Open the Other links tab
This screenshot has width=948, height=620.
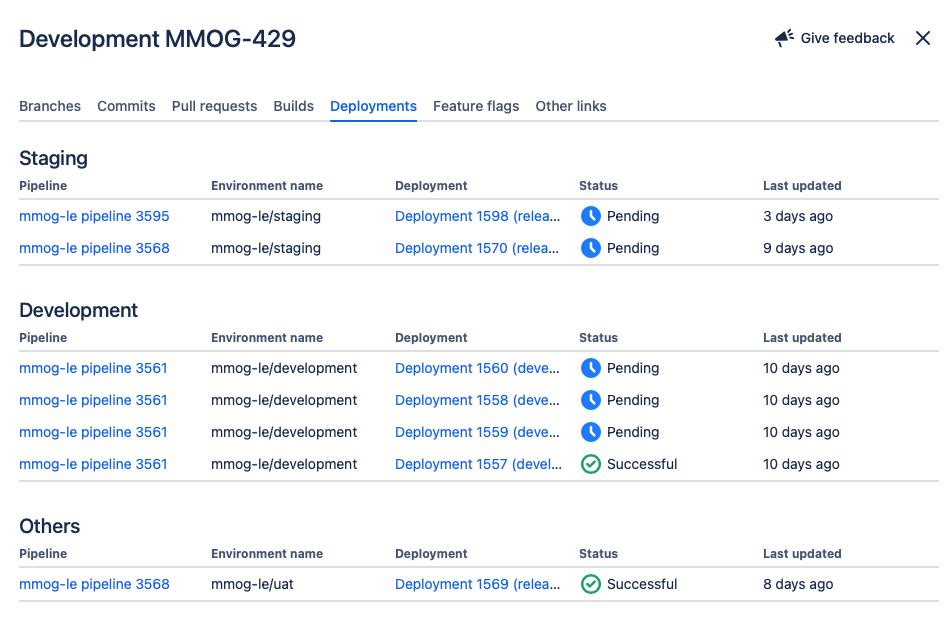click(x=571, y=106)
